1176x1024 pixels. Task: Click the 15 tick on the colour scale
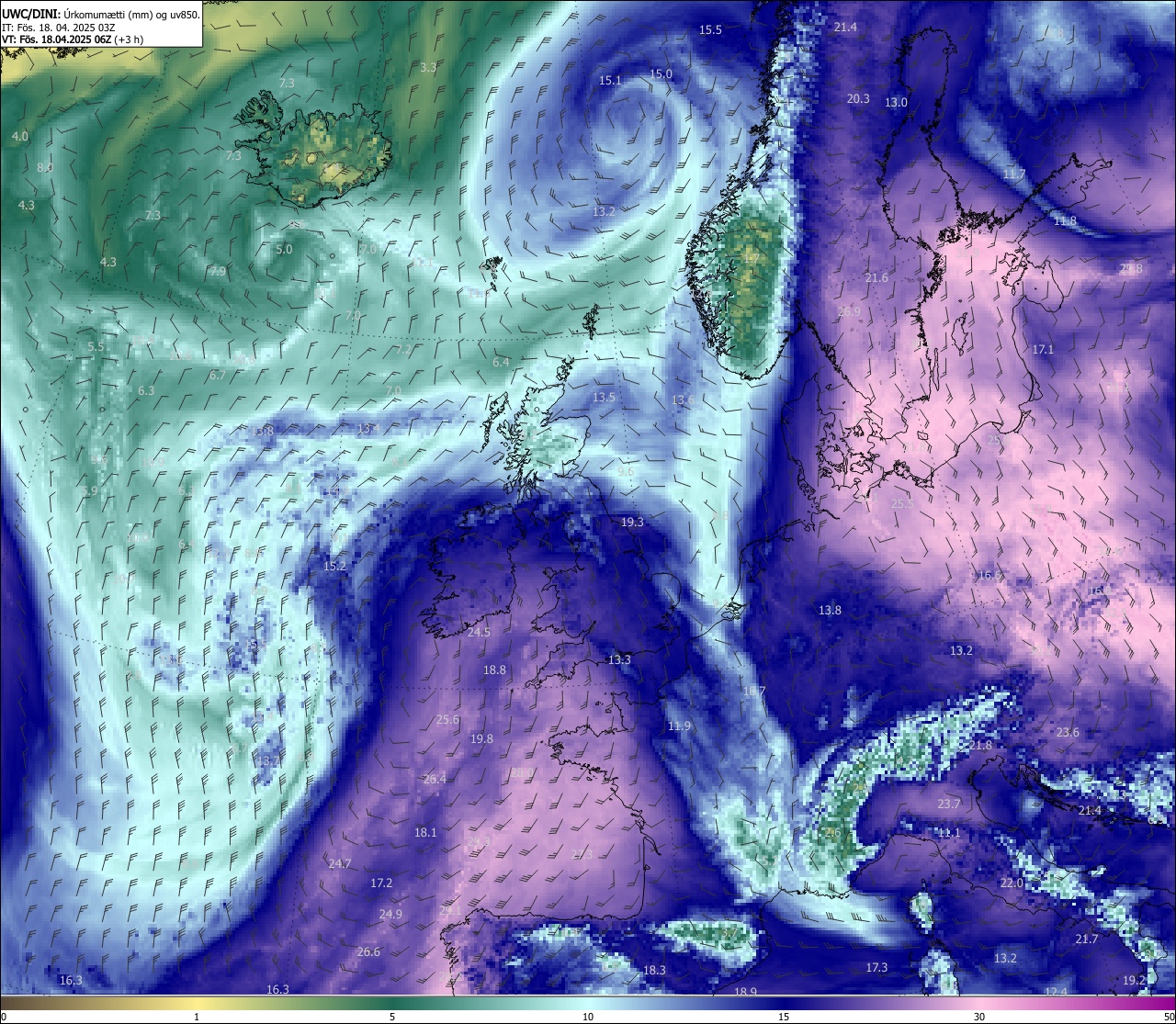click(x=784, y=1017)
